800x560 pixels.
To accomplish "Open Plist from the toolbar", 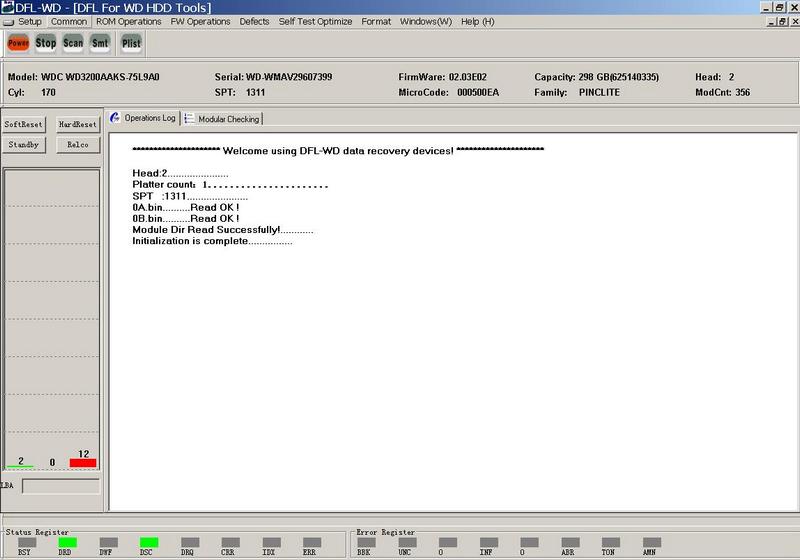I will tap(131, 43).
